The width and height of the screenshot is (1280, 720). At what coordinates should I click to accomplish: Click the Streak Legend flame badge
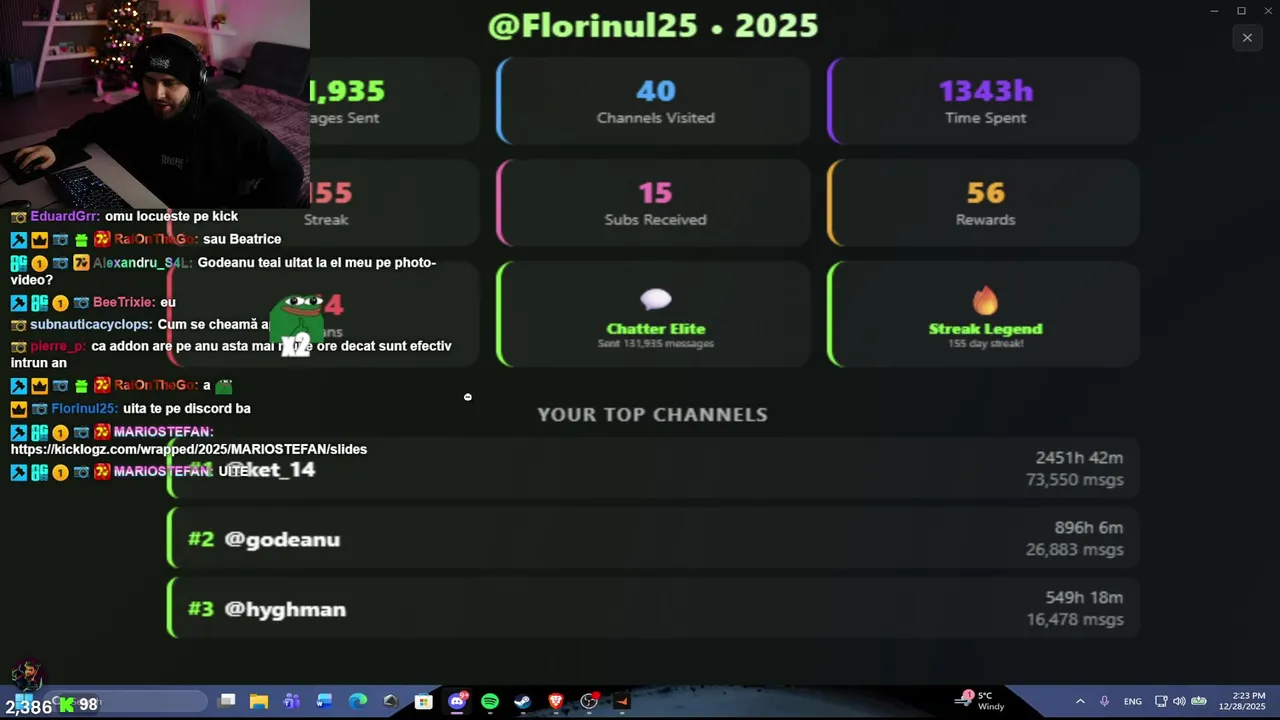(x=984, y=314)
